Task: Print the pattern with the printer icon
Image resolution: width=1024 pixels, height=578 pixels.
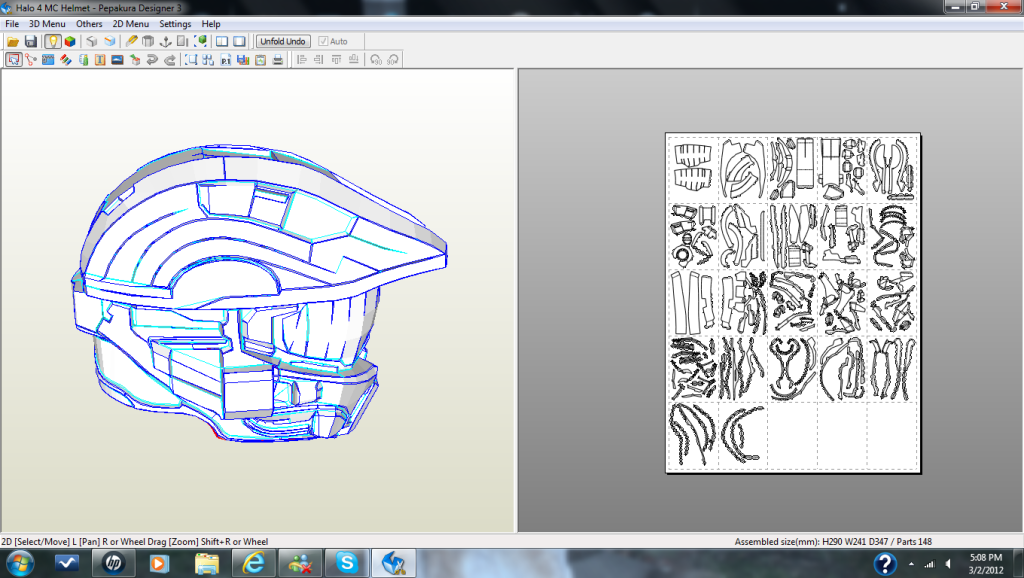Action: [278, 59]
